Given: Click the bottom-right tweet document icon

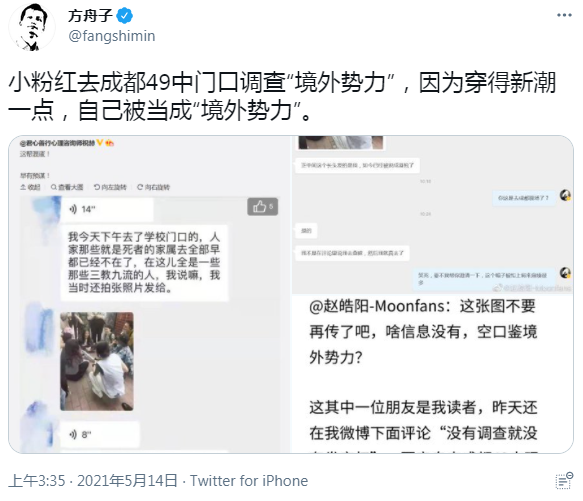Looking at the screenshot, I should click(564, 481).
